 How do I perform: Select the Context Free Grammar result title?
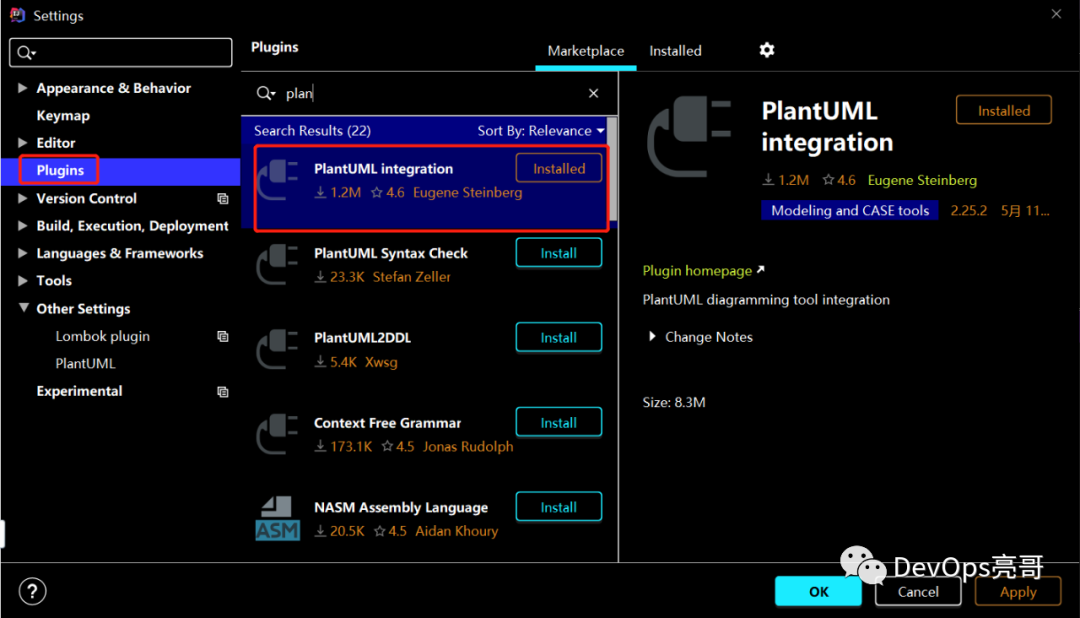[x=387, y=423]
